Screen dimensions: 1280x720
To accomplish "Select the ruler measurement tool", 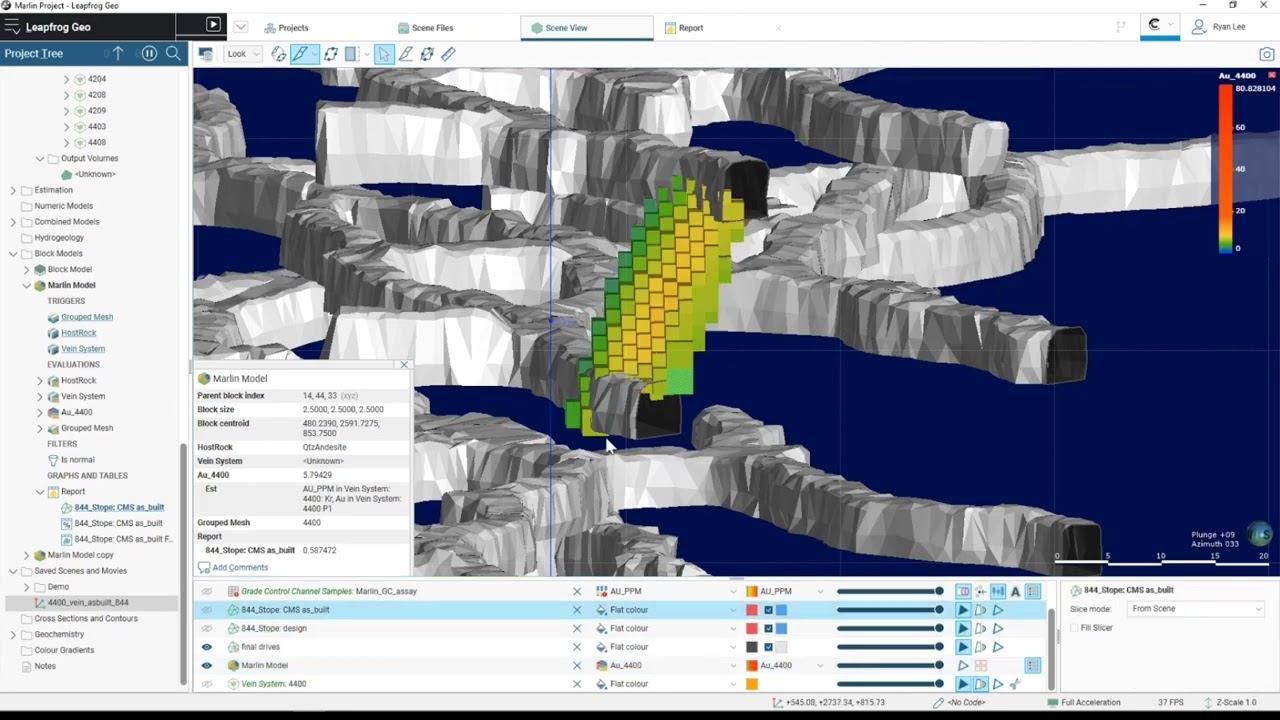I will coord(448,54).
